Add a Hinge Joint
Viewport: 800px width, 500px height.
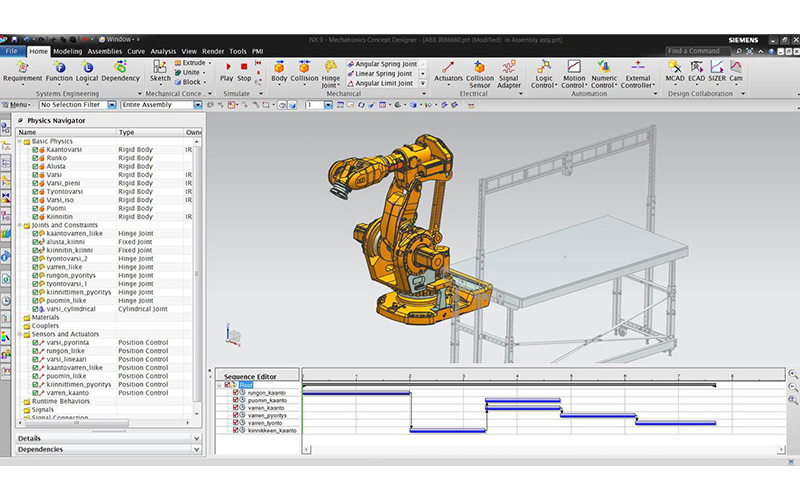point(331,74)
